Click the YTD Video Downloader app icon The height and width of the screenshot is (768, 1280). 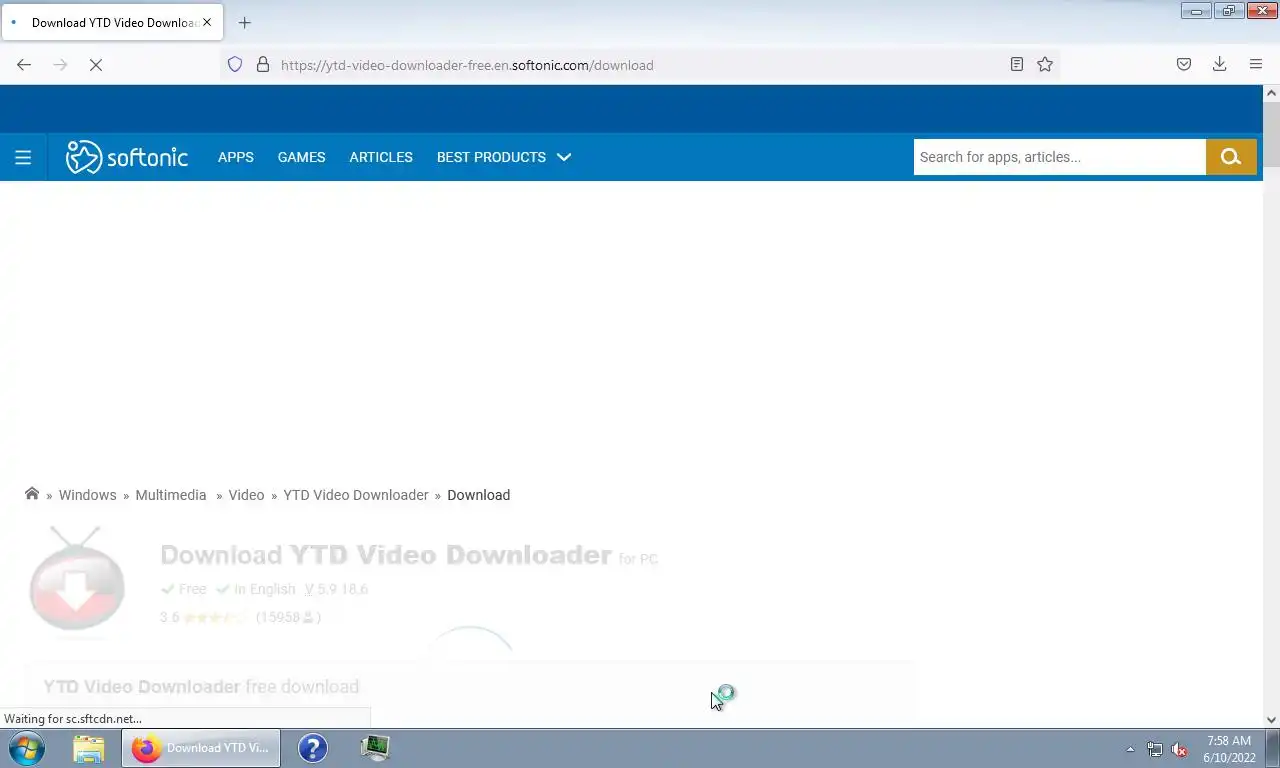tap(77, 580)
